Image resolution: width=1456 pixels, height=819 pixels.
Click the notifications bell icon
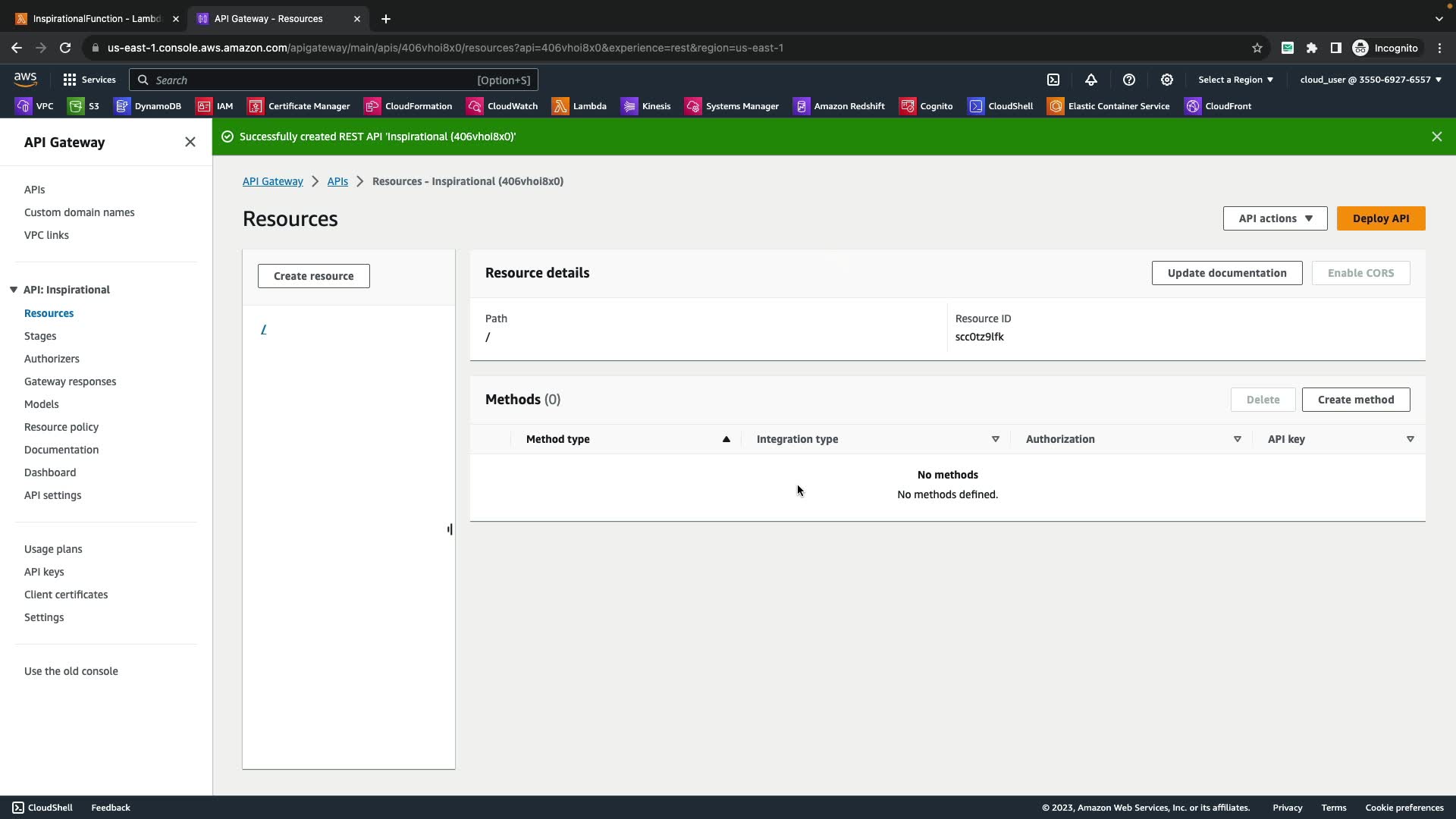pyautogui.click(x=1091, y=80)
